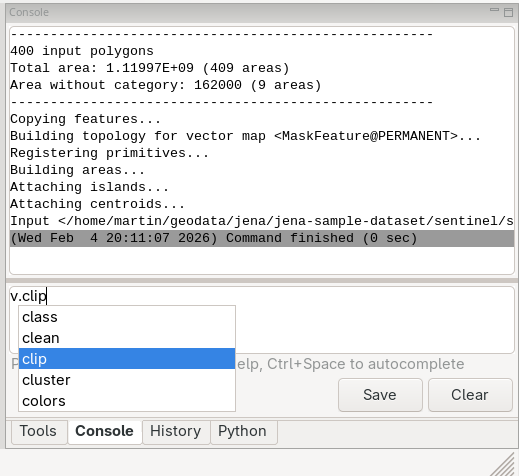The image size is (519, 476).
Task: Click the 'Building topology for vector map' line
Action: [245, 136]
